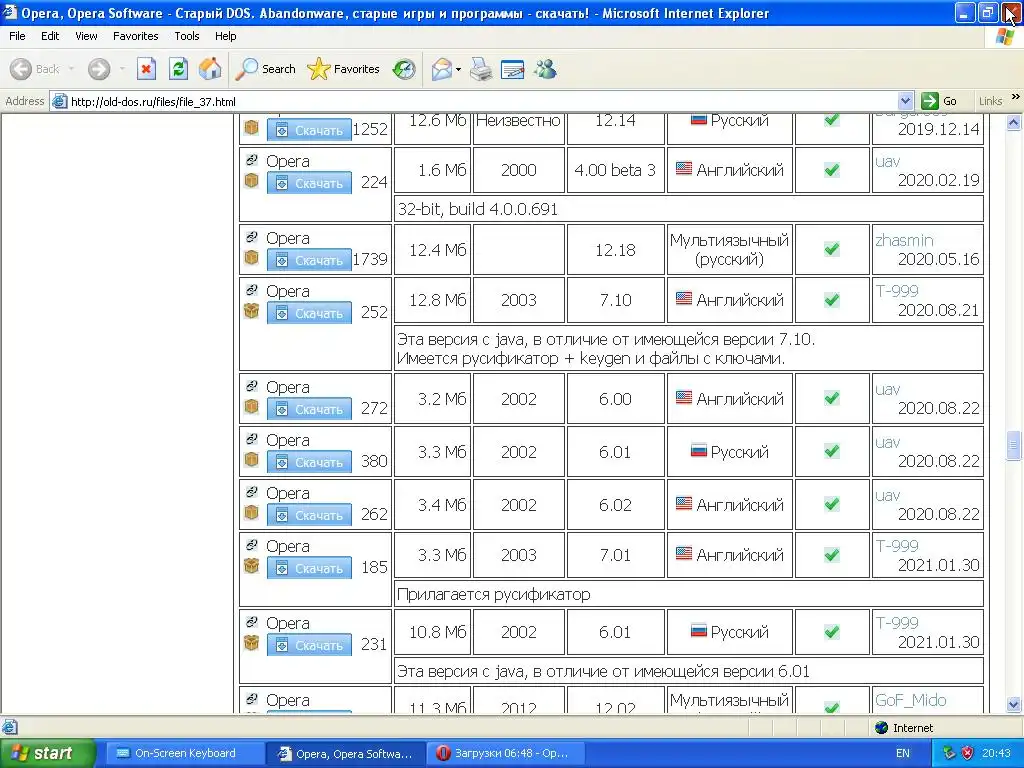Click the chain link icon in Opera 4.00 beta row
The height and width of the screenshot is (768, 1024).
click(251, 159)
